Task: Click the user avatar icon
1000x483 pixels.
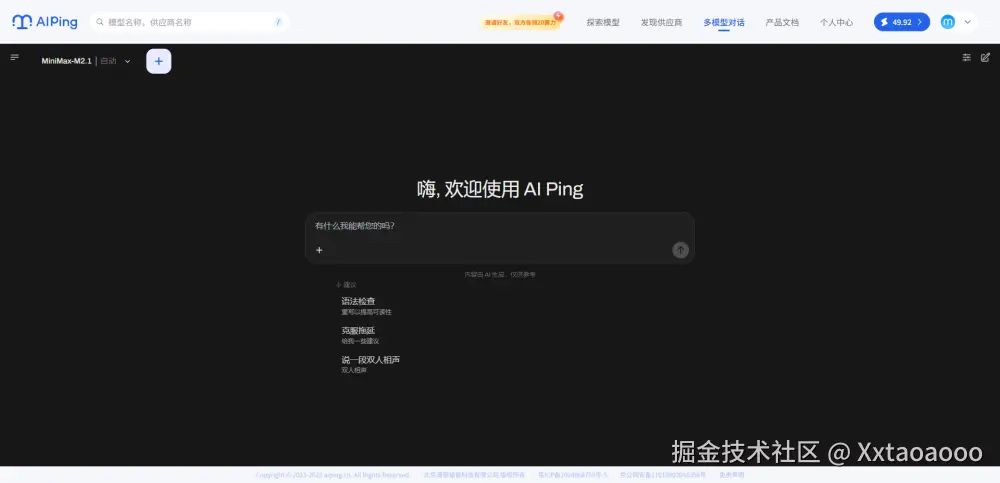Action: click(948, 22)
